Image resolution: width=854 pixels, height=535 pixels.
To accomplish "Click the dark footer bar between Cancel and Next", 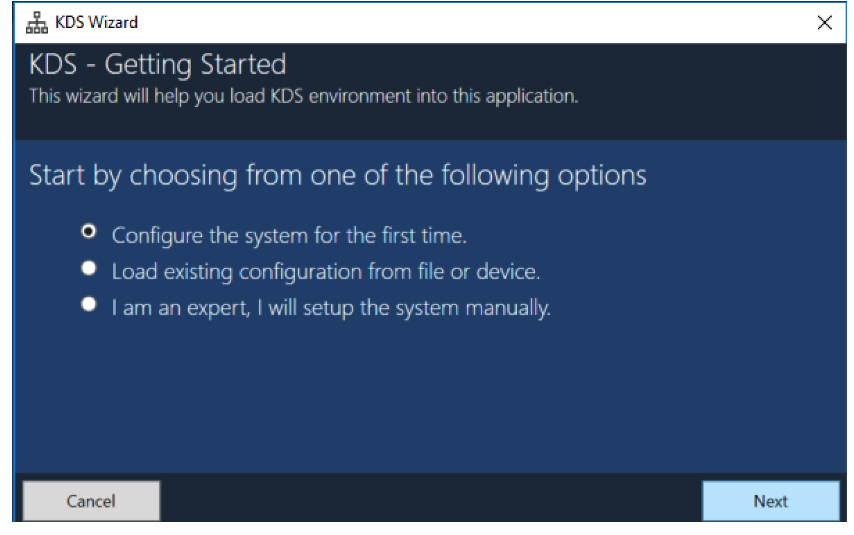I will 430,501.
